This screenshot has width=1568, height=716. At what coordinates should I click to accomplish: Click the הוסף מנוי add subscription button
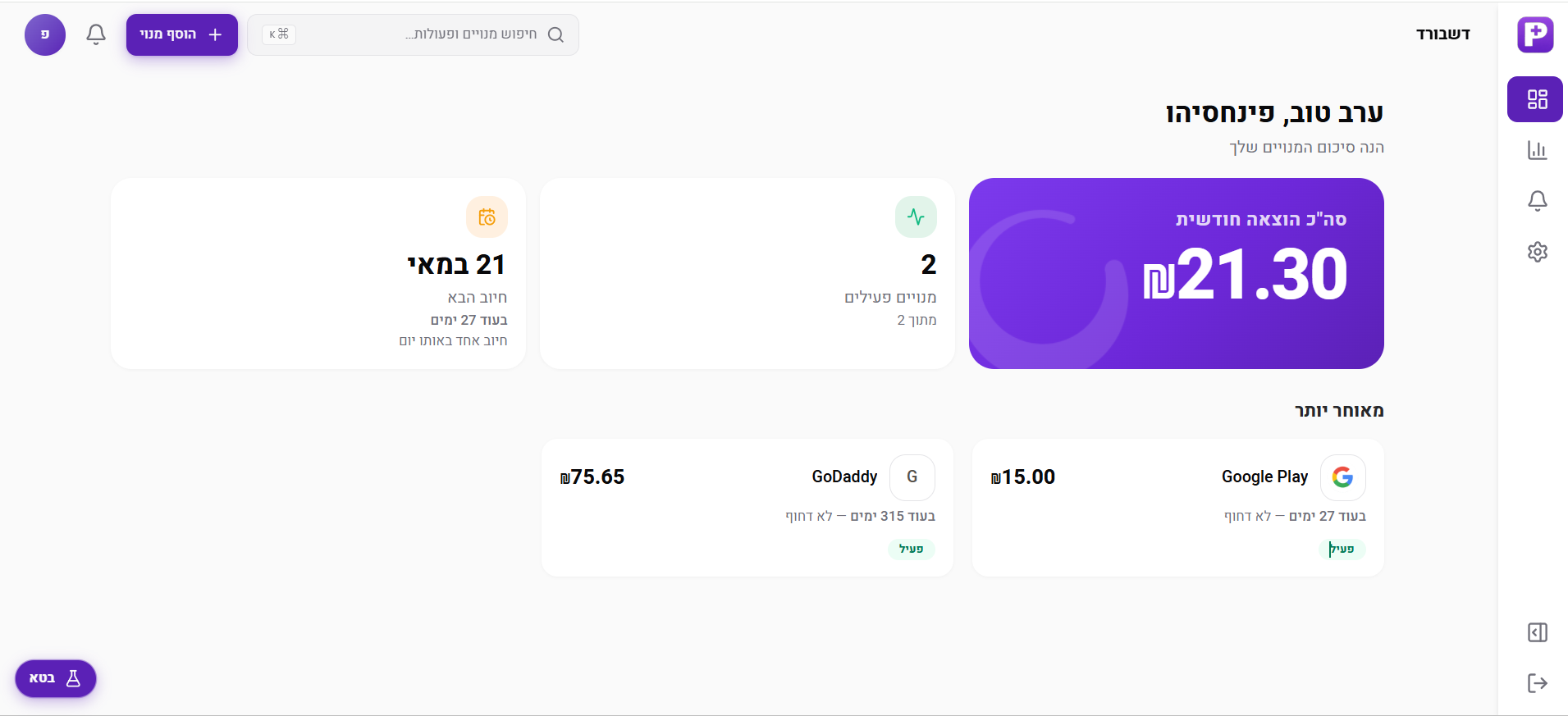click(x=181, y=34)
